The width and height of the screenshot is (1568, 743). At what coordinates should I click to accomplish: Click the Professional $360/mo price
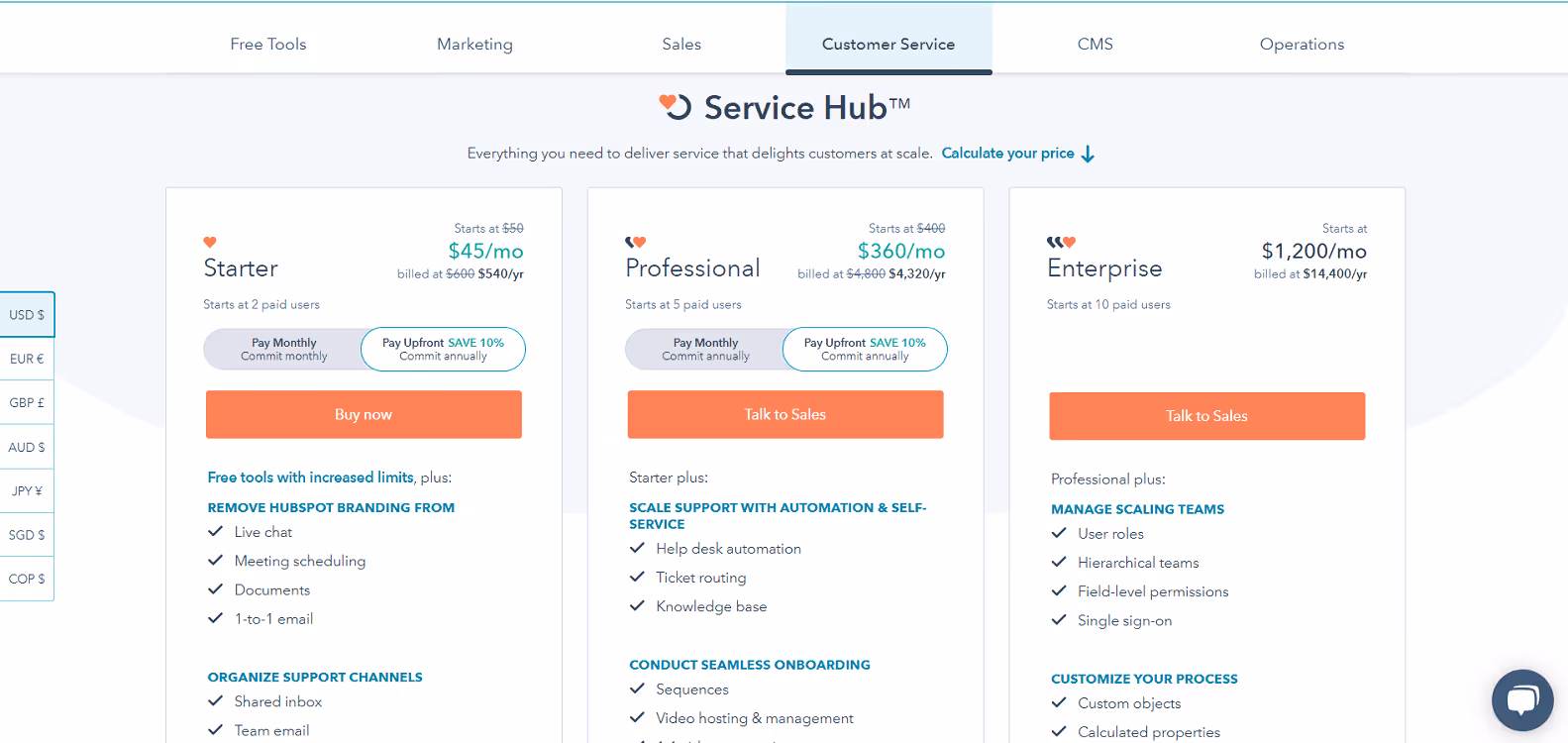pyautogui.click(x=901, y=252)
